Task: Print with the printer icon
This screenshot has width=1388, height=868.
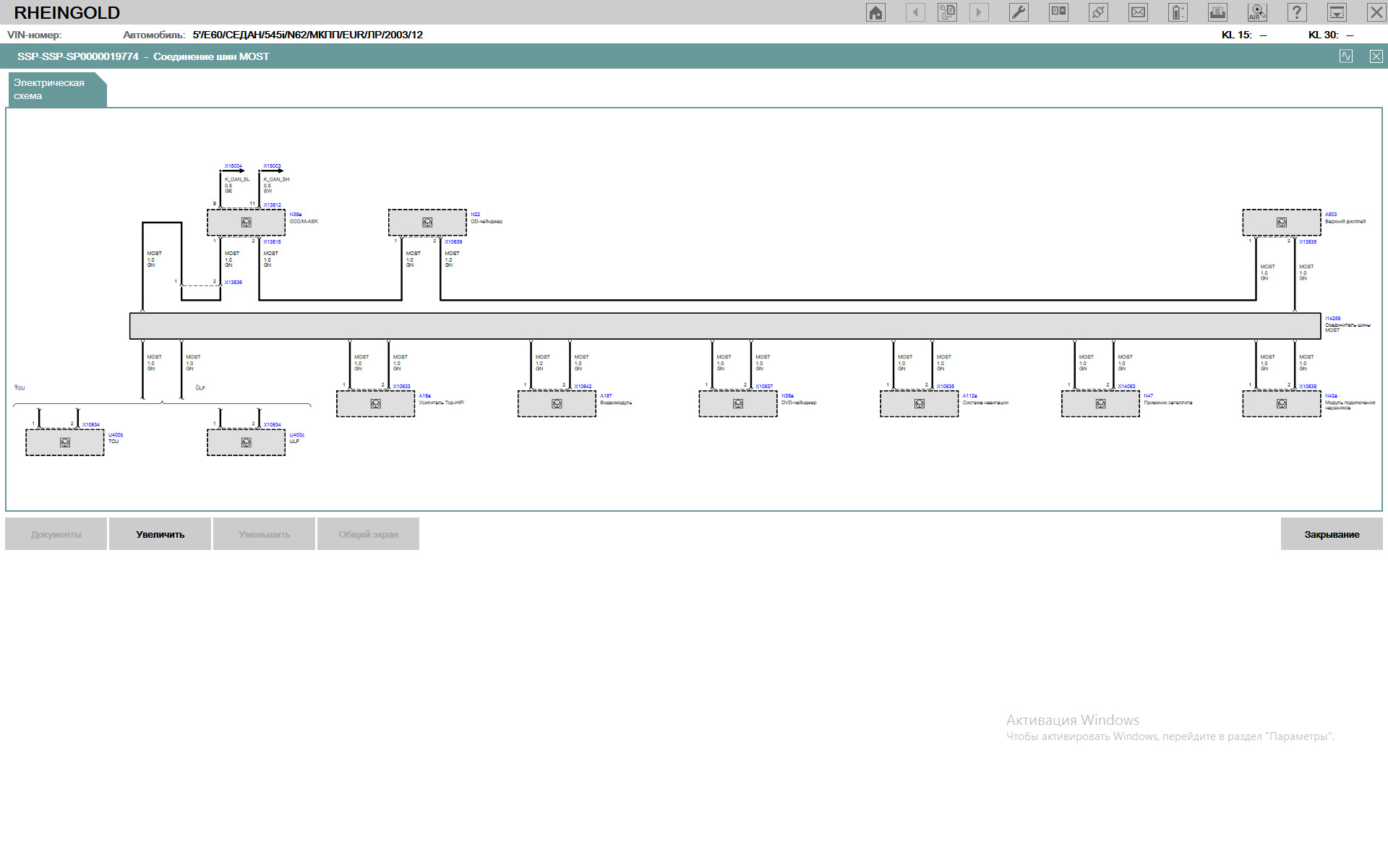Action: [x=1217, y=12]
